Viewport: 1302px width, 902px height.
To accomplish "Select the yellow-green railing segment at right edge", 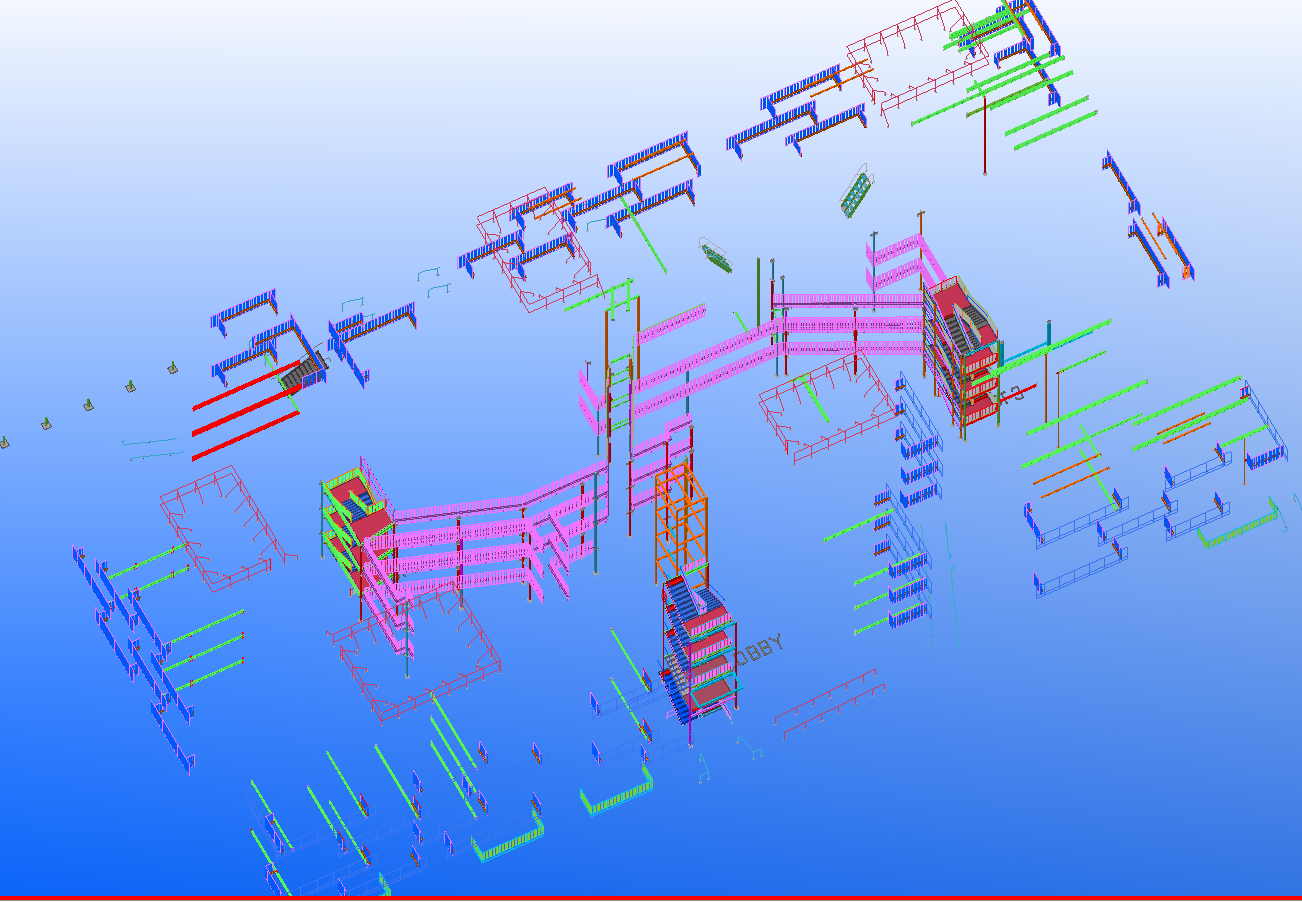I will tap(1240, 527).
